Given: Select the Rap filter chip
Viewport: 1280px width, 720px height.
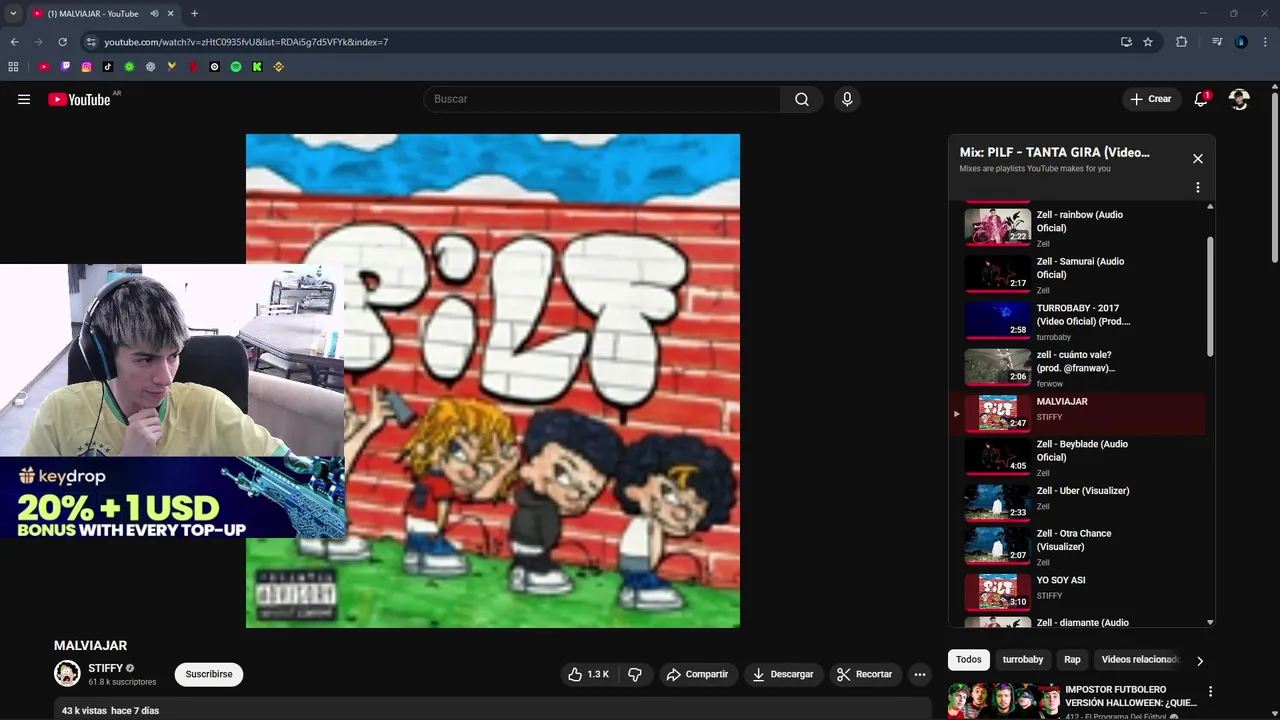Looking at the screenshot, I should 1072,660.
